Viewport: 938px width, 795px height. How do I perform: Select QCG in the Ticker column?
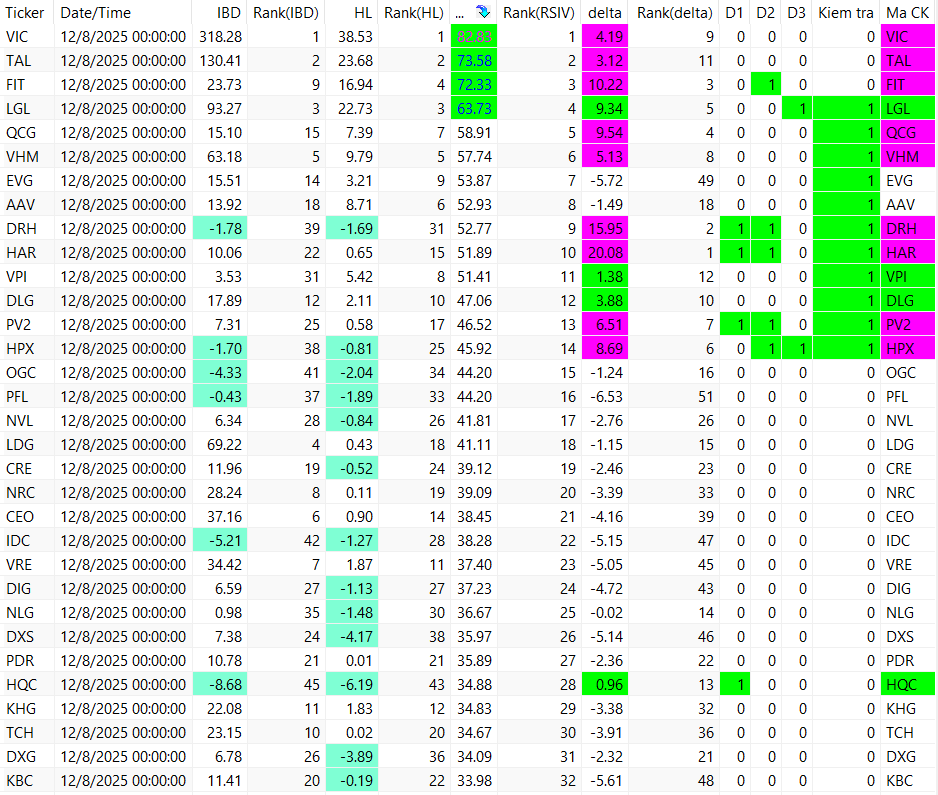point(21,132)
